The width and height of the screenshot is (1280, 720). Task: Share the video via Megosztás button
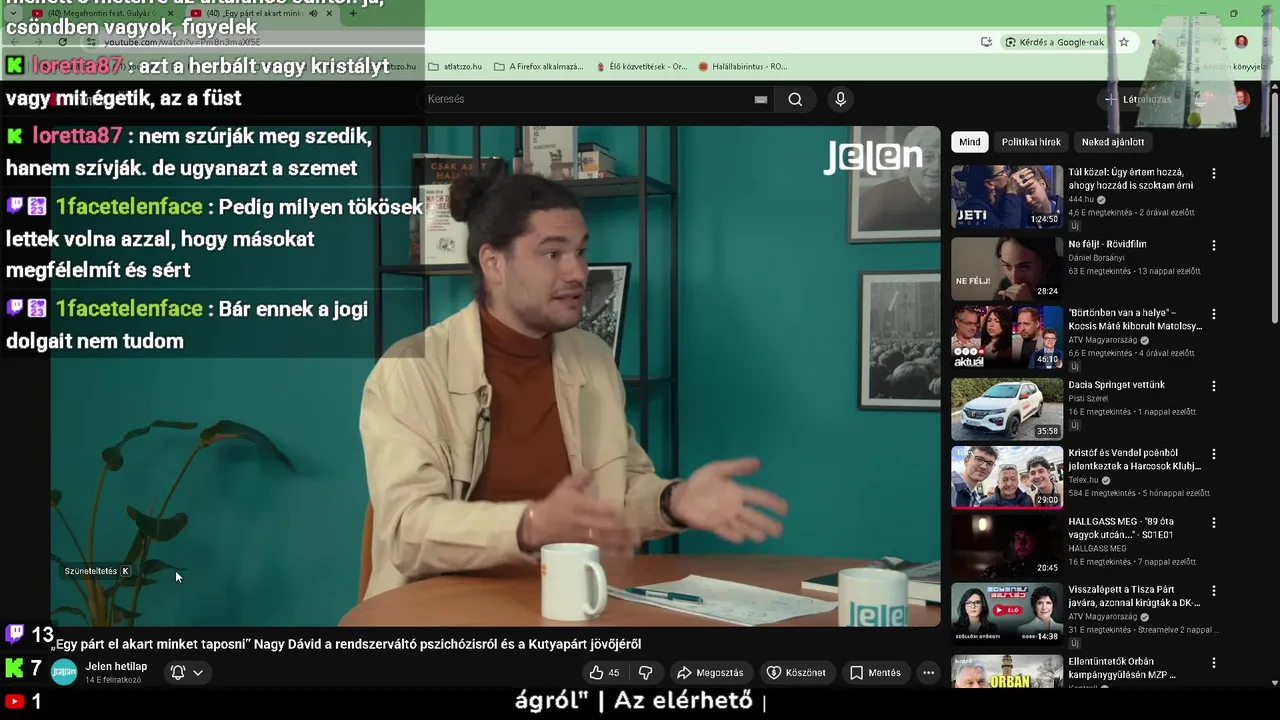point(710,673)
